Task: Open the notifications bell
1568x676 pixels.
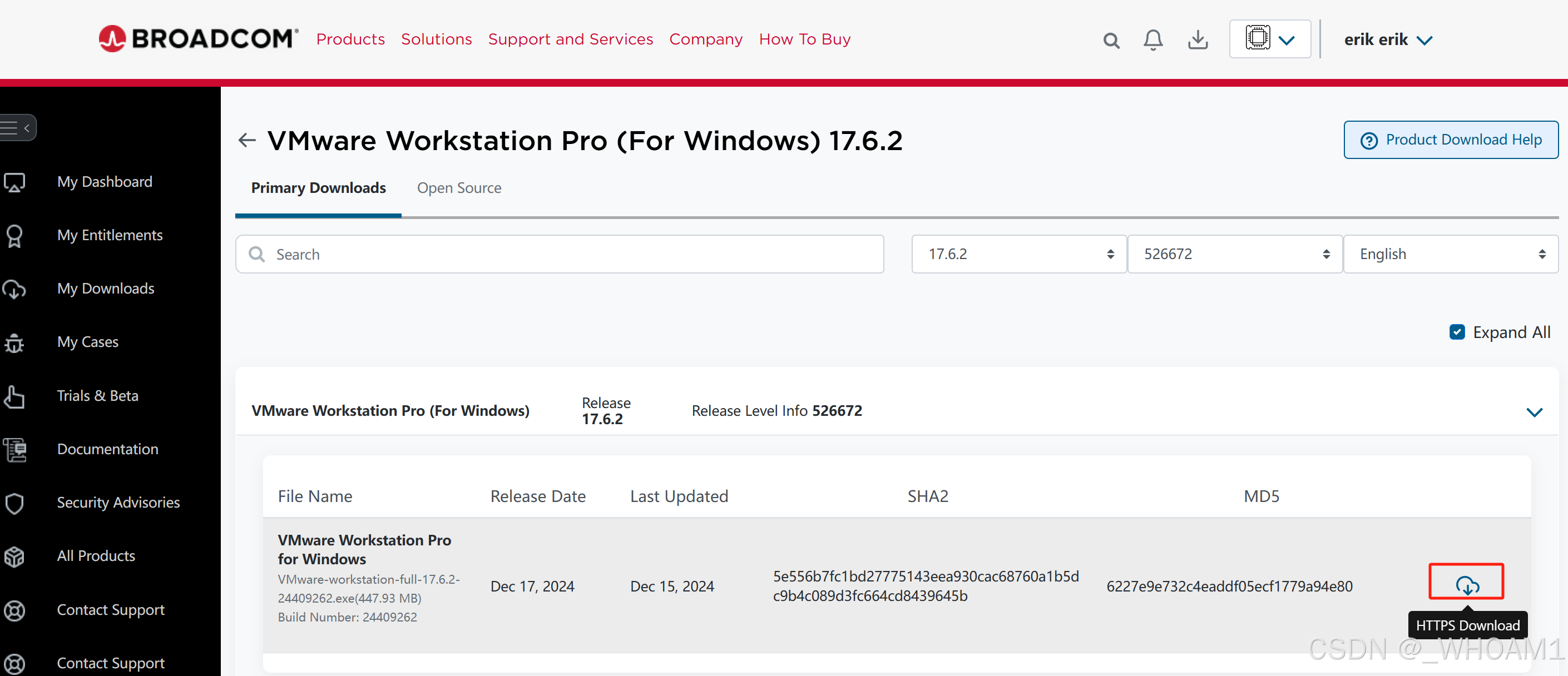Action: 1153,39
